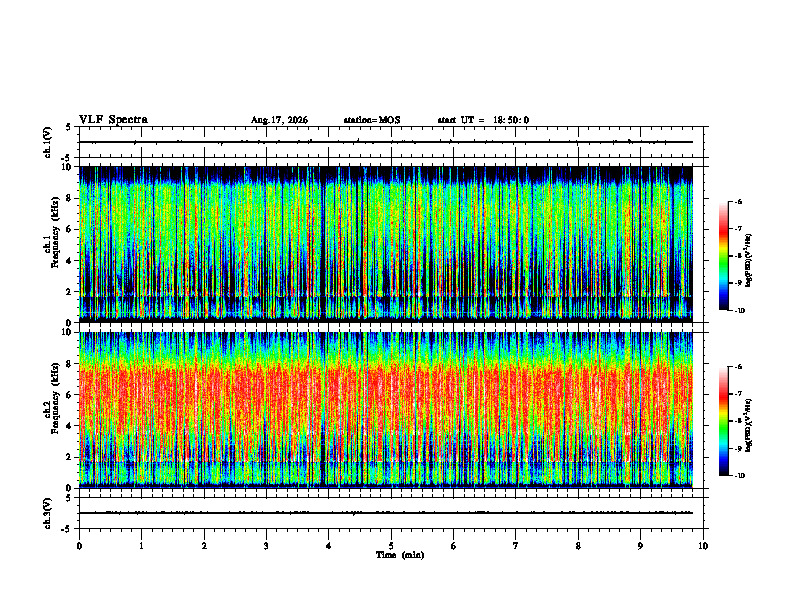Screen dimensions: 792x612
Task: Click the -6 label on ch.1 color scale
Action: coord(738,201)
